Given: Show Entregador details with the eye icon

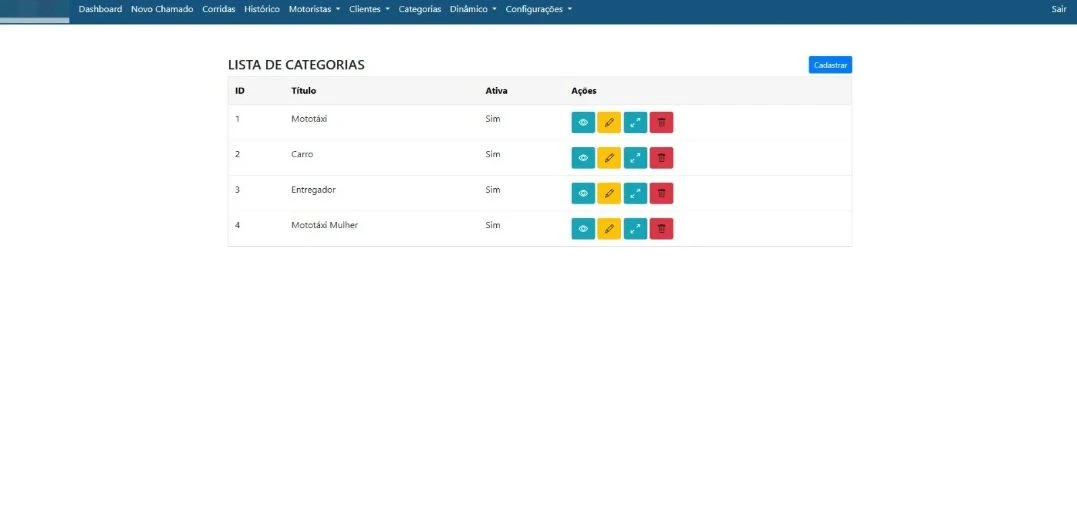Looking at the screenshot, I should [583, 193].
